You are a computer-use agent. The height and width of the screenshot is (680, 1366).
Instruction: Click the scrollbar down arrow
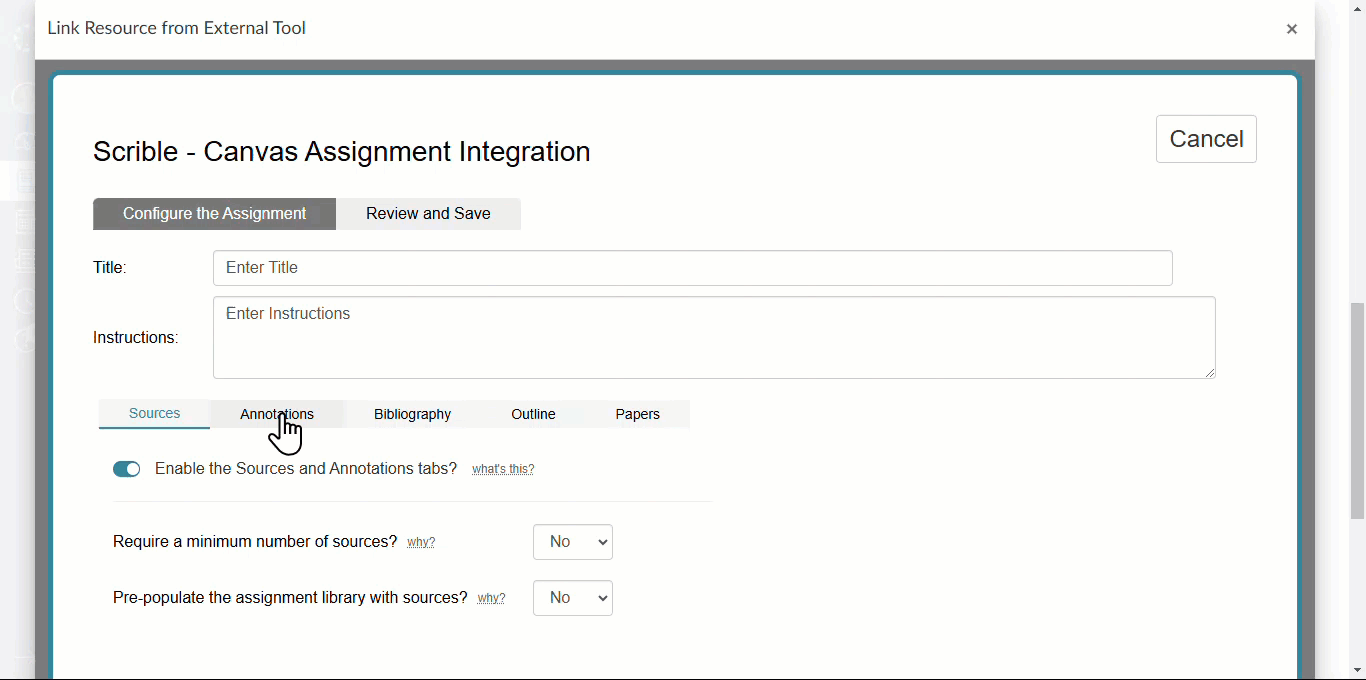click(x=1357, y=670)
